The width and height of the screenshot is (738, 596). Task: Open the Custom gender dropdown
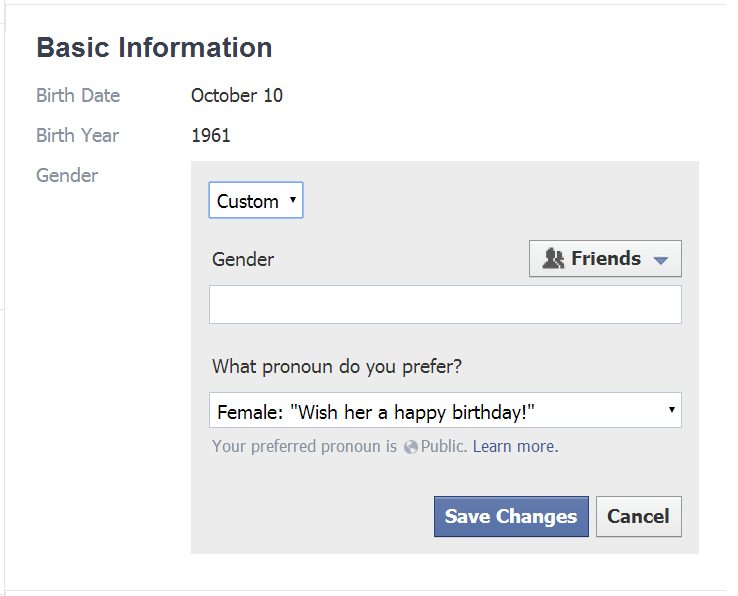256,200
